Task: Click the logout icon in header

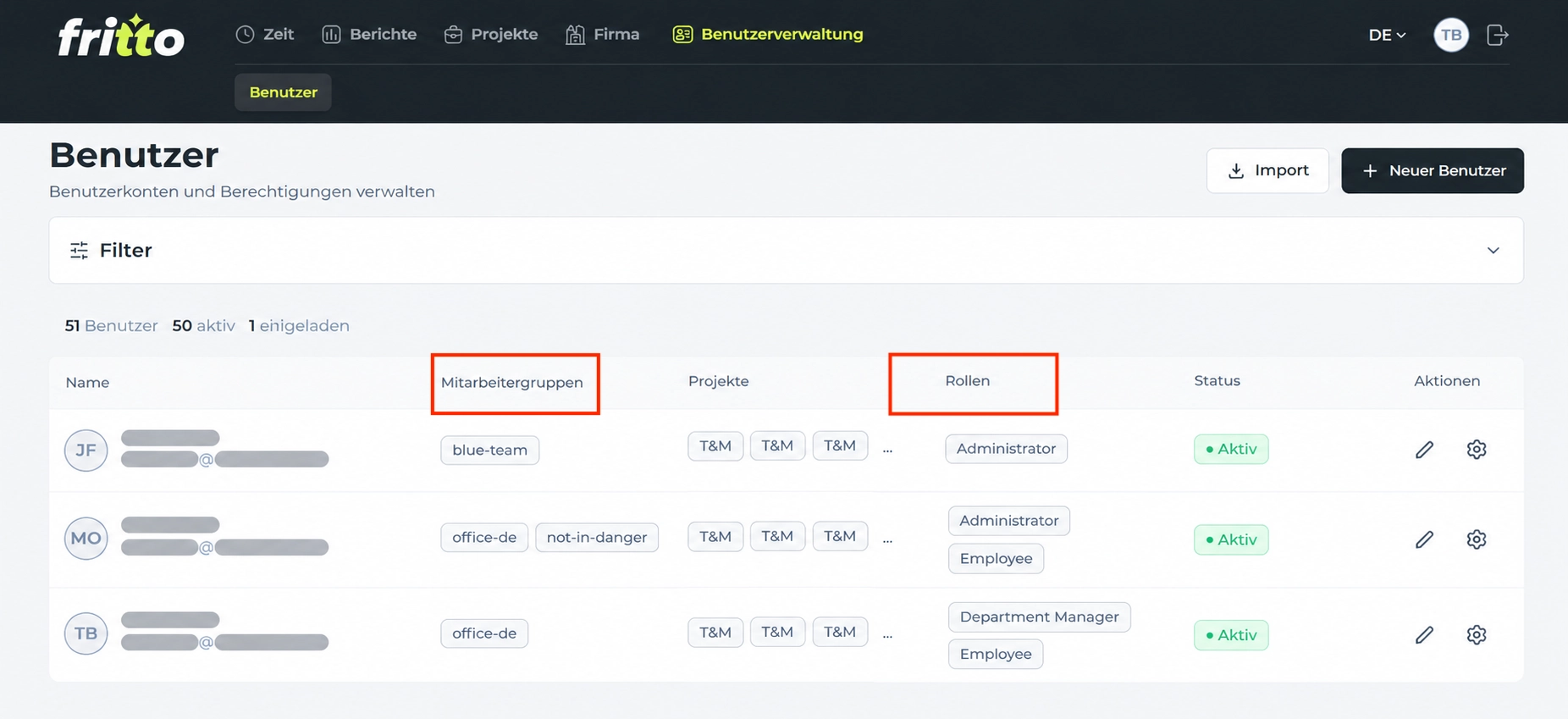Action: 1497,35
